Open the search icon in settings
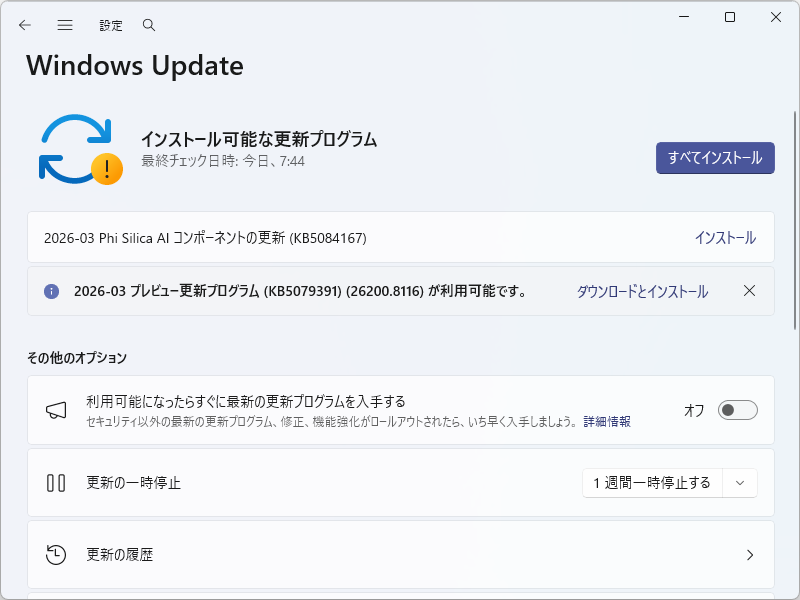Viewport: 800px width, 600px height. [x=148, y=24]
